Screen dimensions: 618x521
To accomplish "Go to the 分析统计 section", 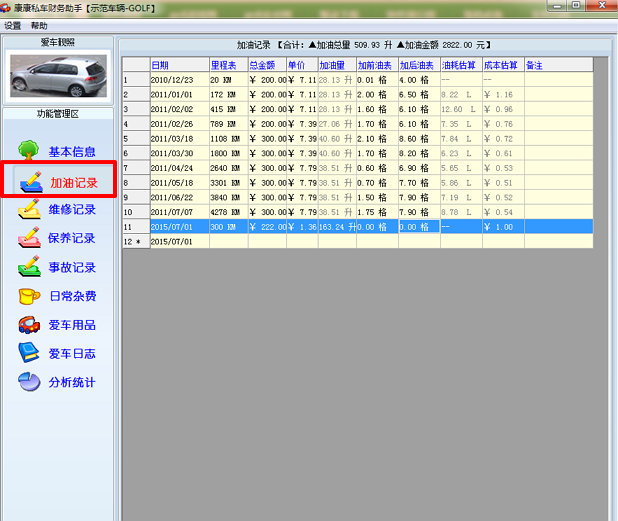I will pos(72,382).
